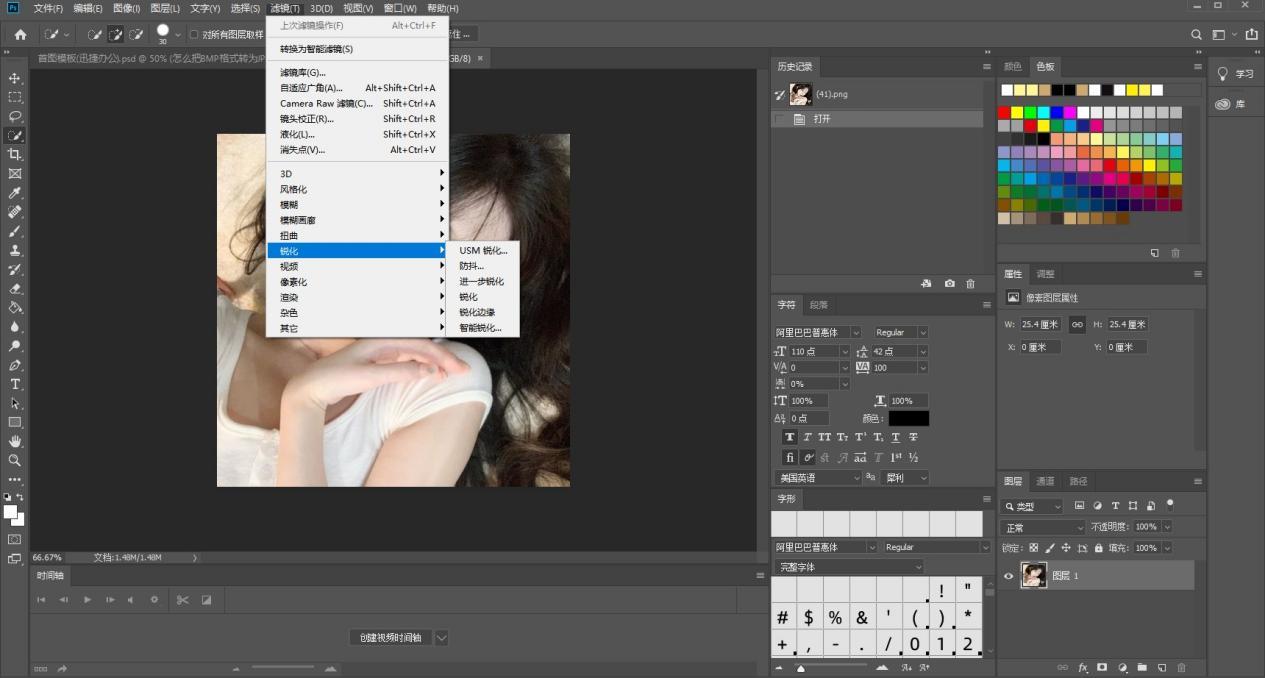The height and width of the screenshot is (678, 1265).
Task: Click the Move tool icon
Action: pos(15,78)
